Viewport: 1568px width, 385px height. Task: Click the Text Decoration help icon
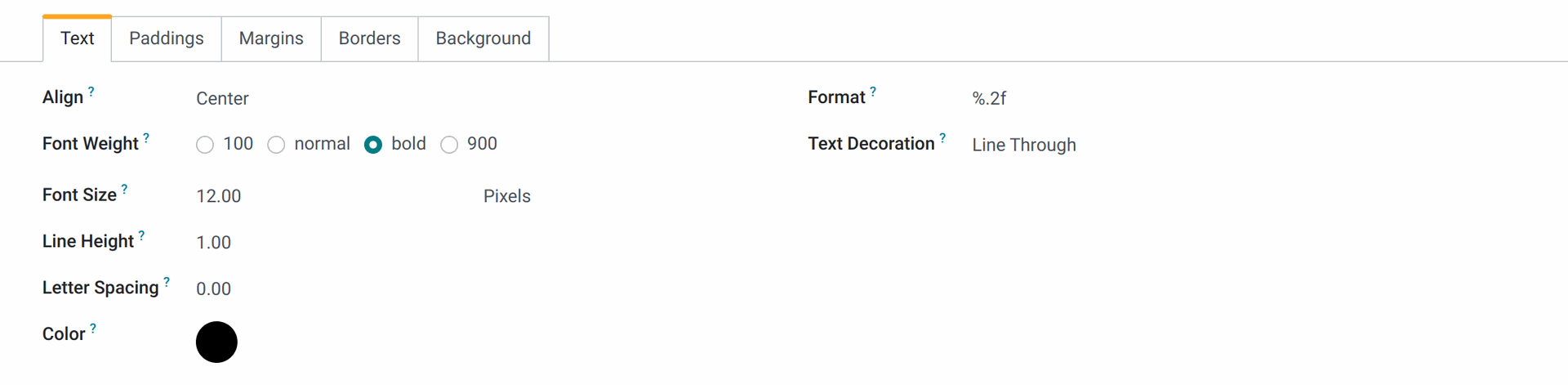[942, 139]
